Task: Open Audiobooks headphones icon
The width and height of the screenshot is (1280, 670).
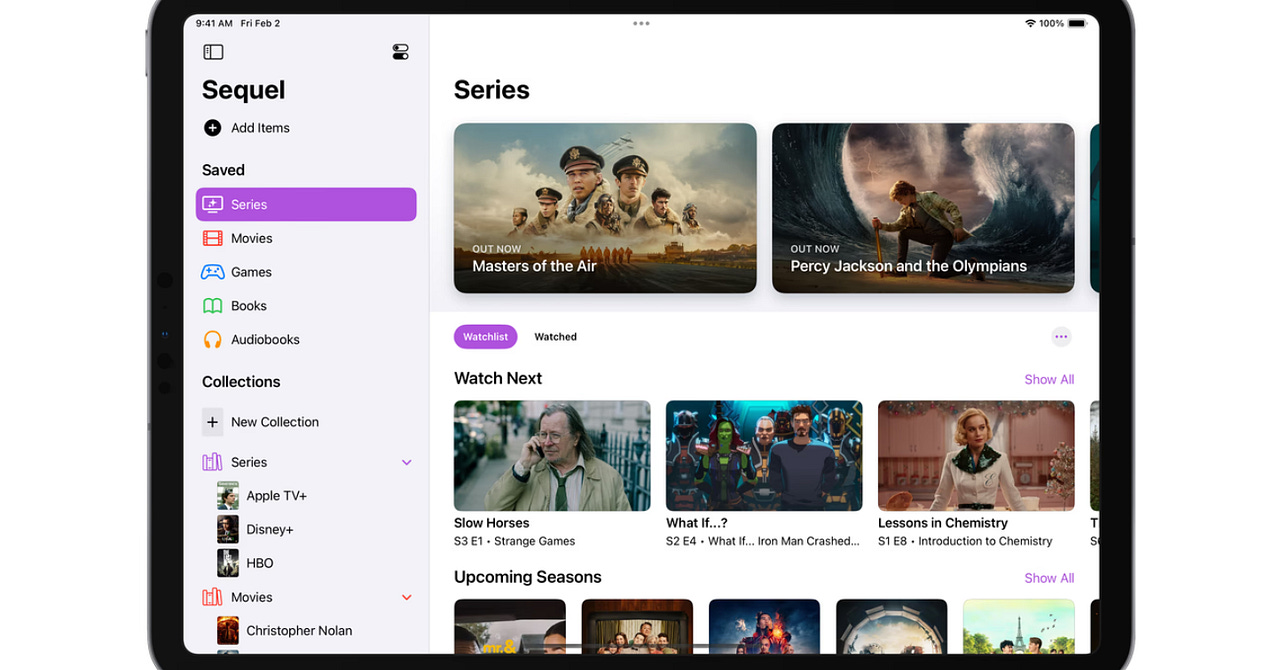Action: pyautogui.click(x=212, y=340)
